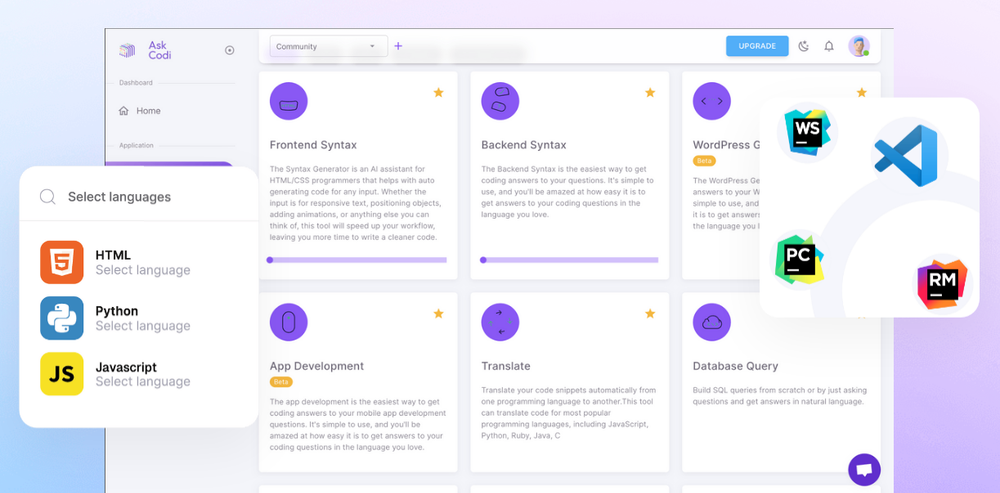Open notifications bell icon
1000x493 pixels.
point(829,46)
